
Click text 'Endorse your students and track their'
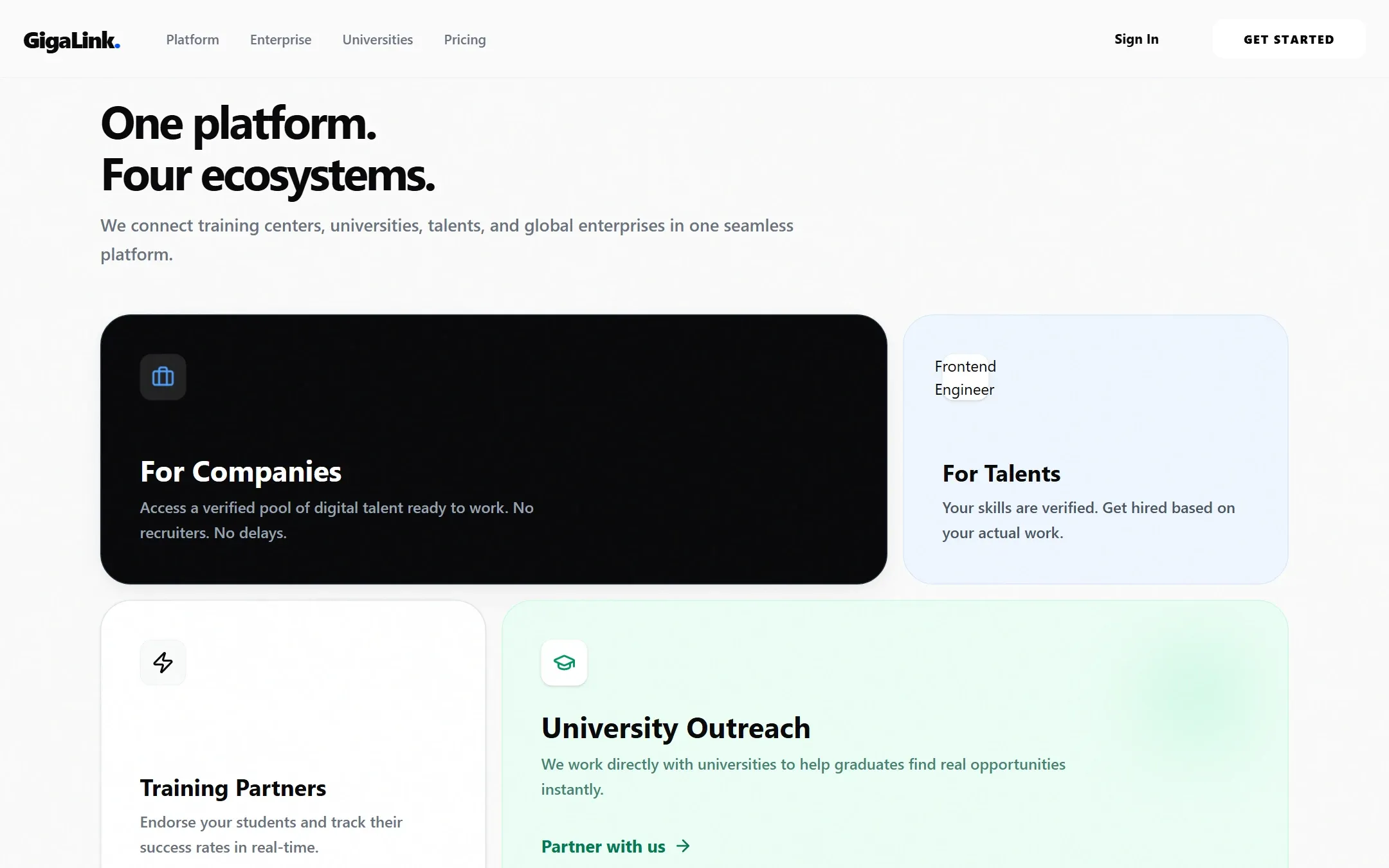[271, 822]
